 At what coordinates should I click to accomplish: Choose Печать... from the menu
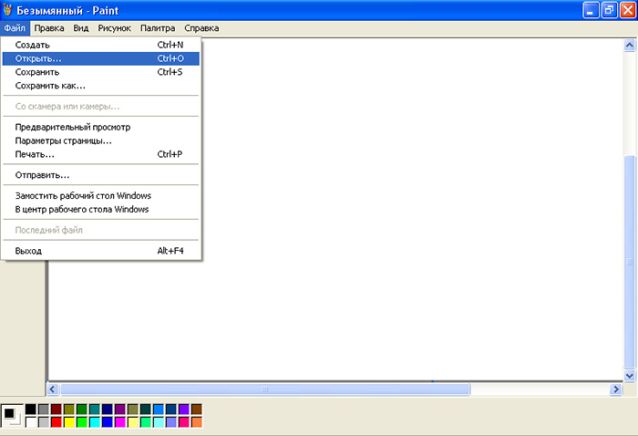[101, 155]
